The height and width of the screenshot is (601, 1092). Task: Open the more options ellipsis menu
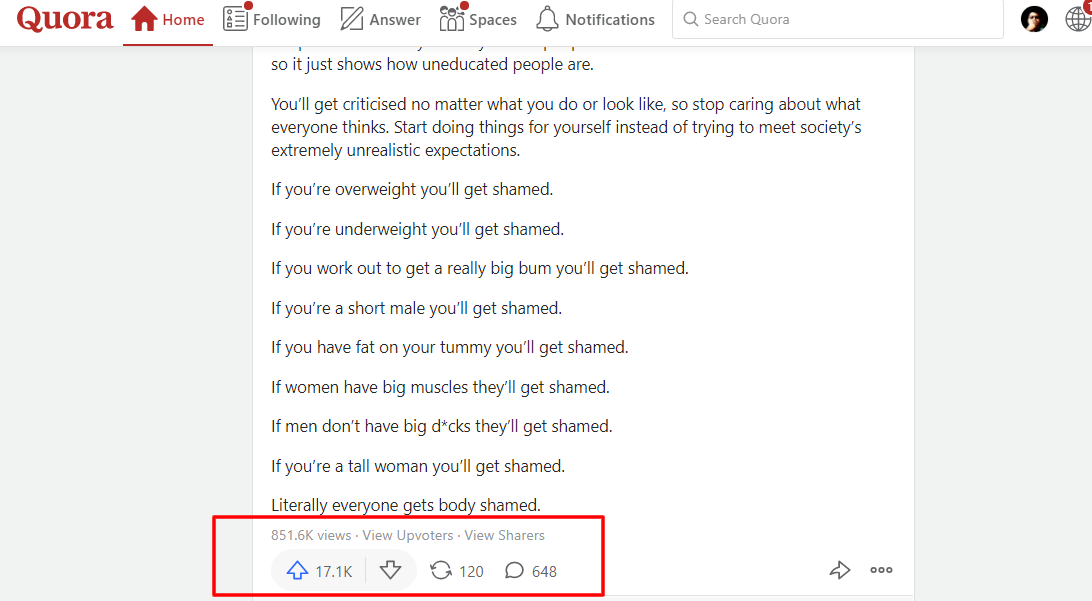881,570
